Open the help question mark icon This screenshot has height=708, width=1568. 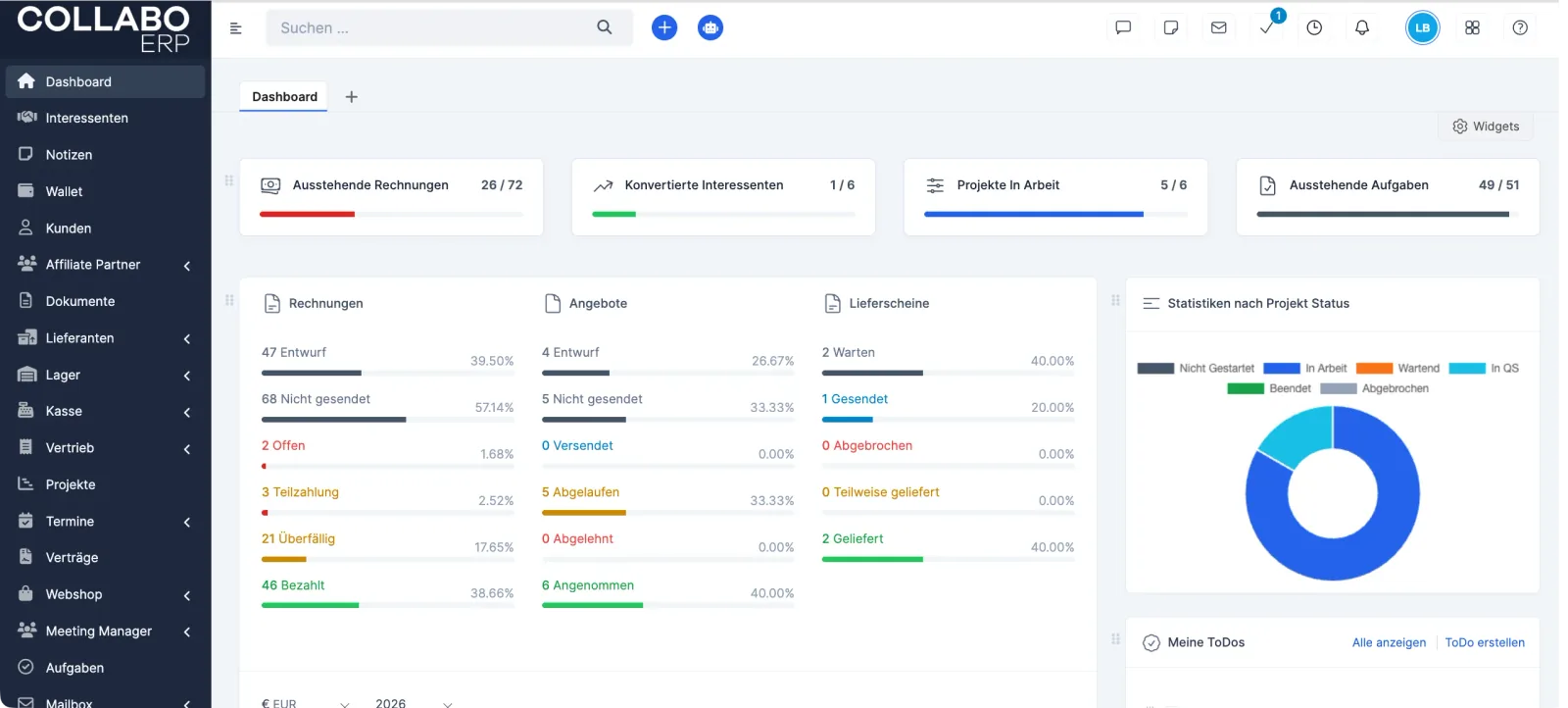[x=1520, y=27]
